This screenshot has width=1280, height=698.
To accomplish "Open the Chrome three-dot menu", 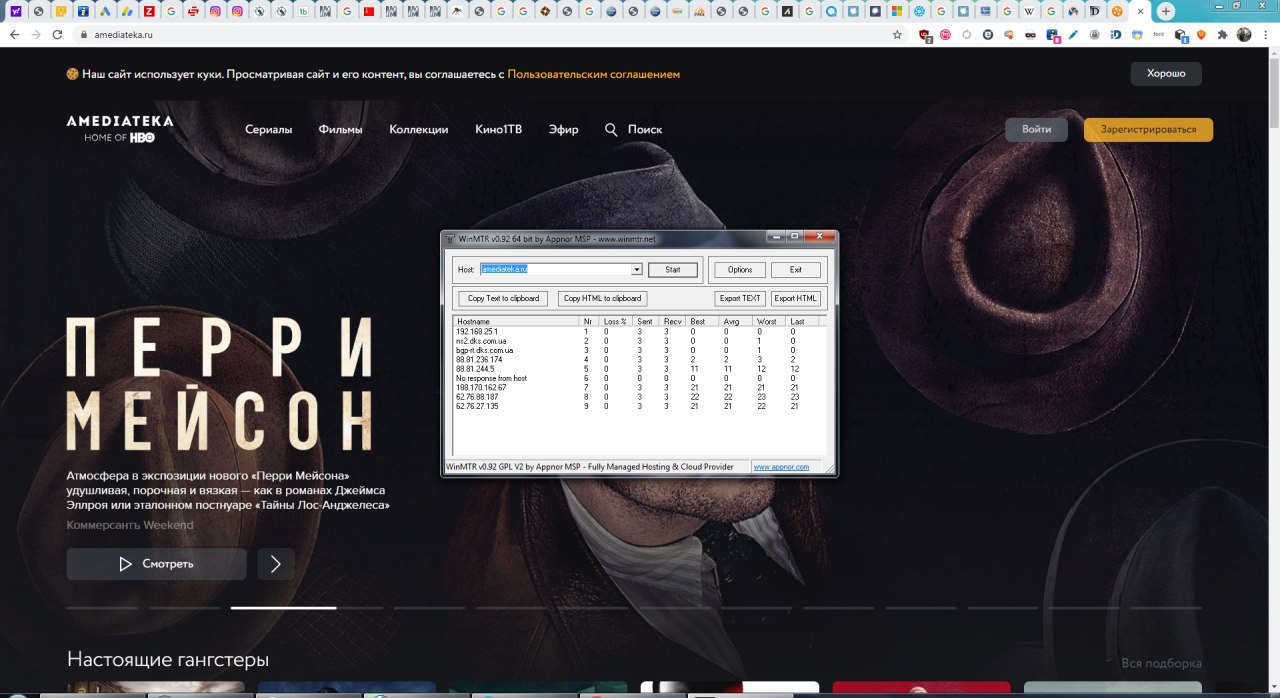I will pos(1265,34).
